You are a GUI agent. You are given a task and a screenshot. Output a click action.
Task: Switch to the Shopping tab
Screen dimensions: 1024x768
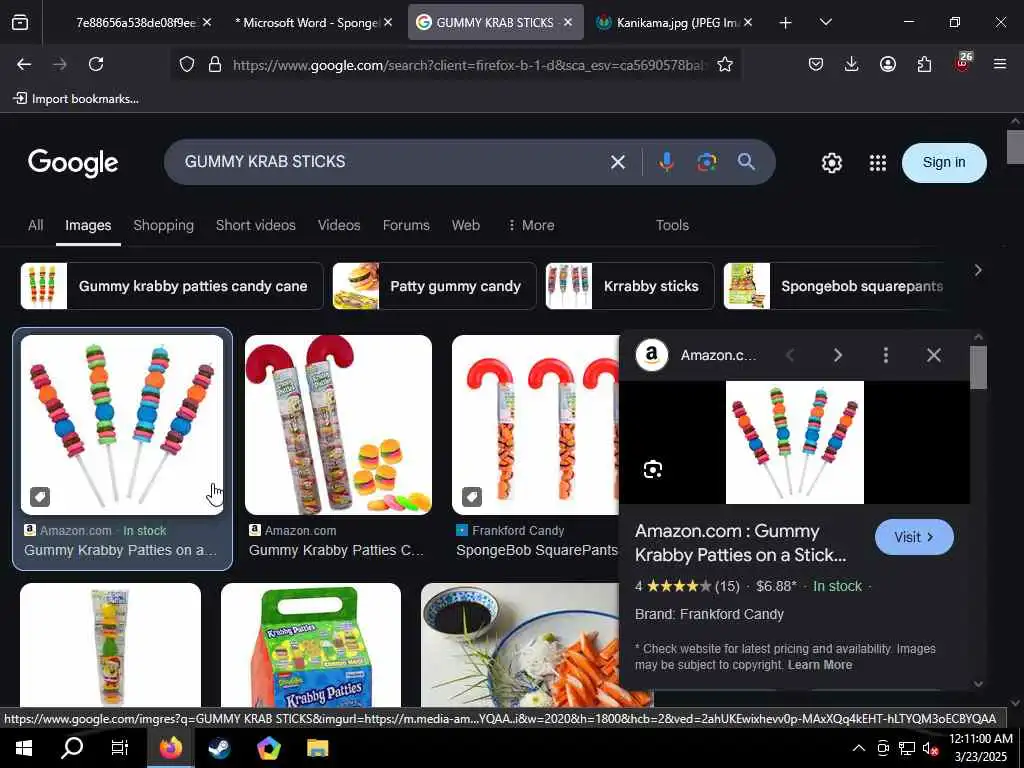163,225
